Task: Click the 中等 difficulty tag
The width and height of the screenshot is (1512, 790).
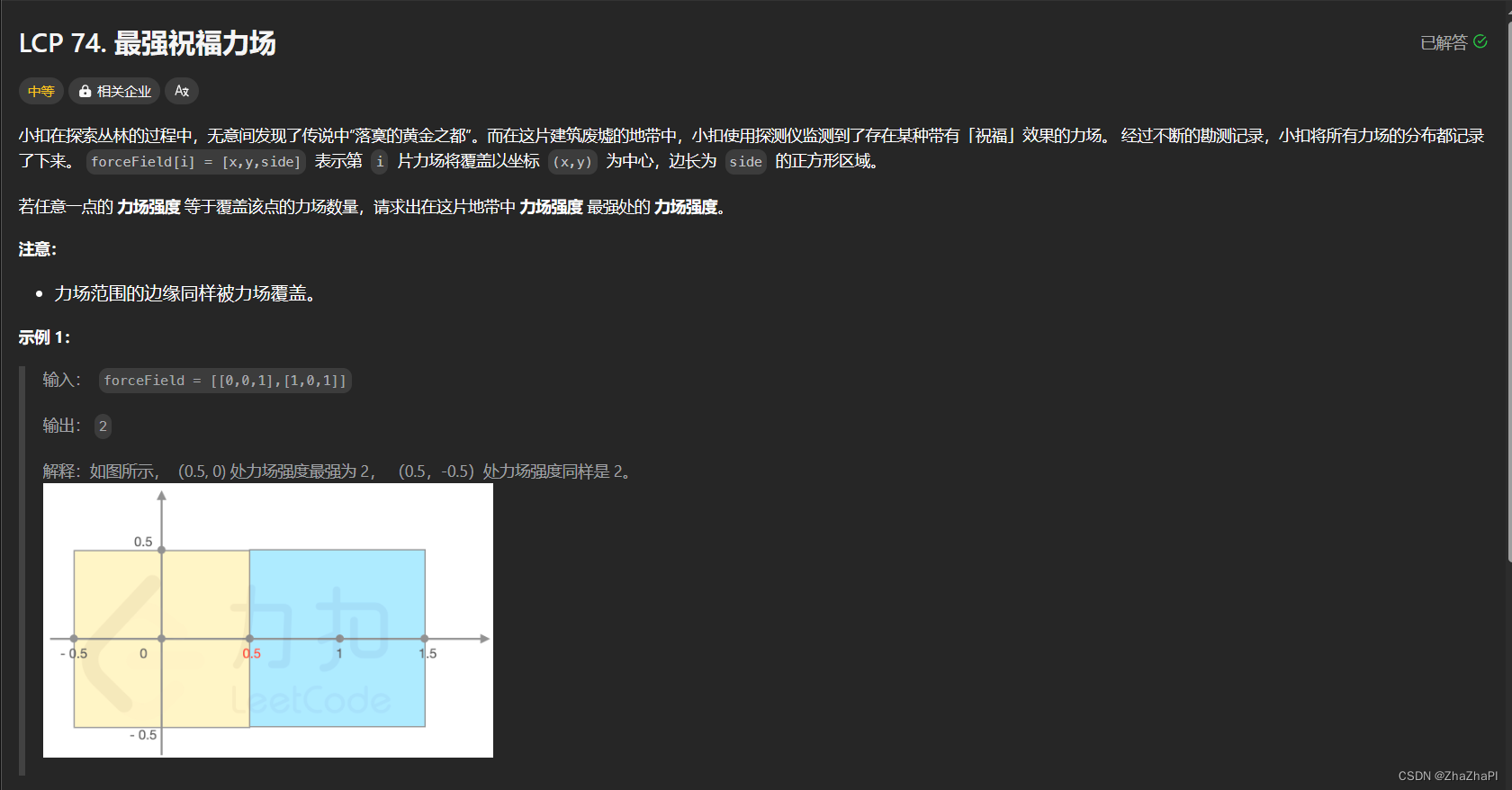Action: (41, 91)
